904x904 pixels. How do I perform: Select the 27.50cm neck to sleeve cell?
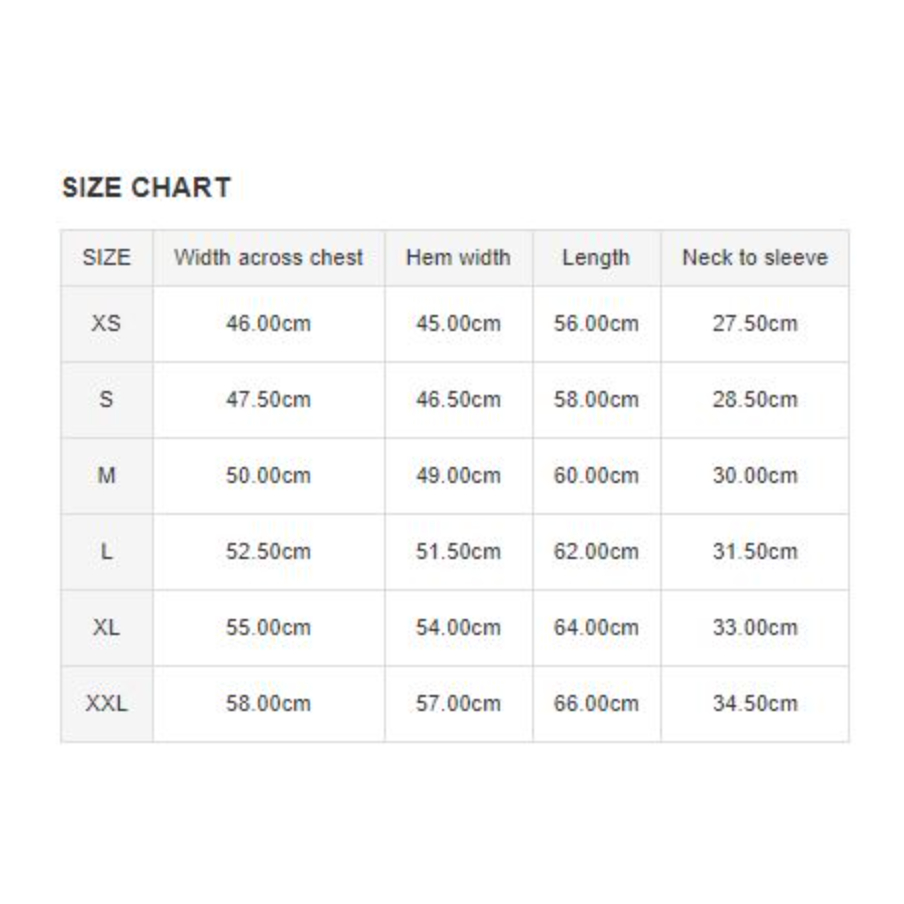point(755,324)
